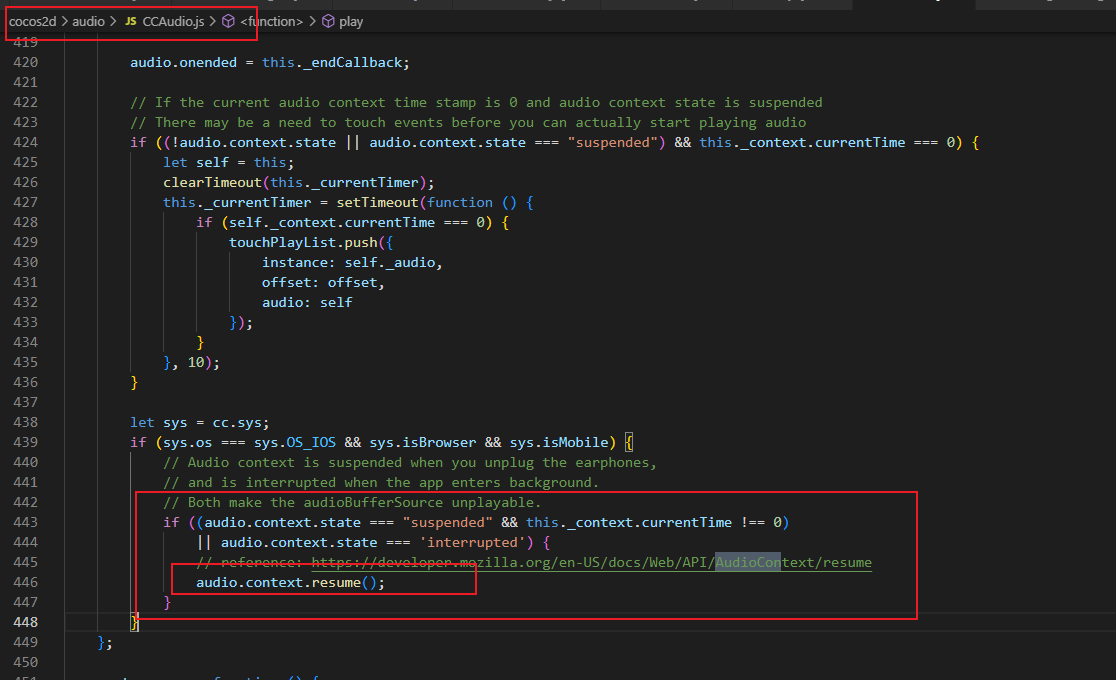Click line number 424 in gutter
Image resolution: width=1116 pixels, height=680 pixels.
26,142
